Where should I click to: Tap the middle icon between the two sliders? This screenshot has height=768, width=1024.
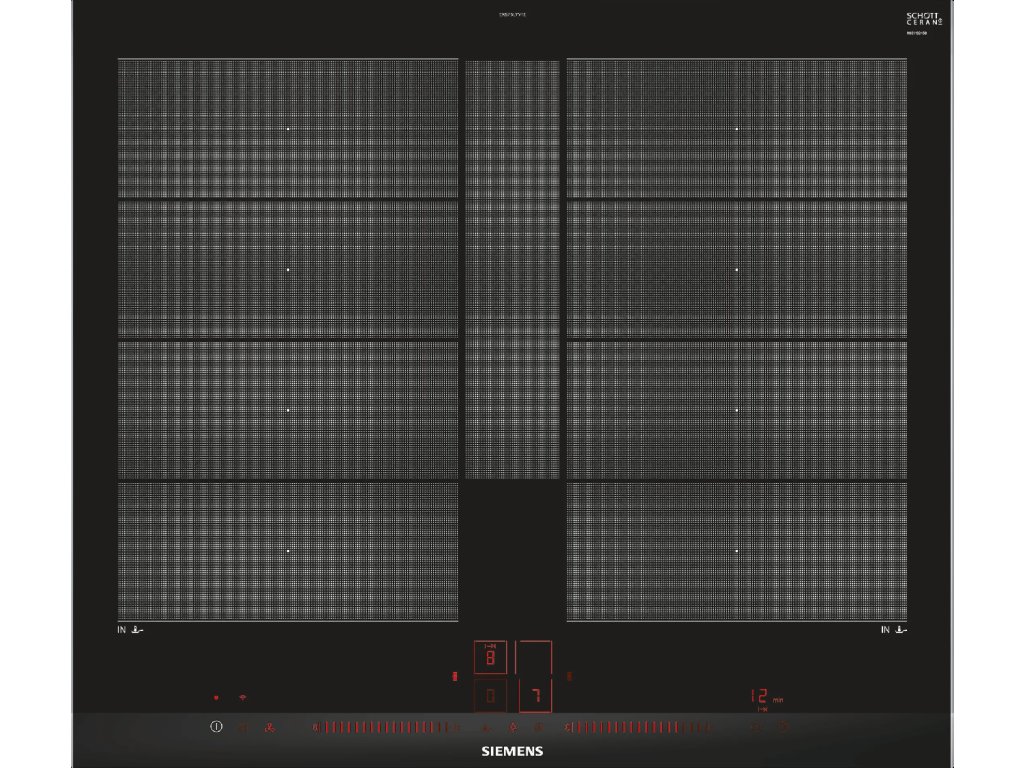pos(511,728)
